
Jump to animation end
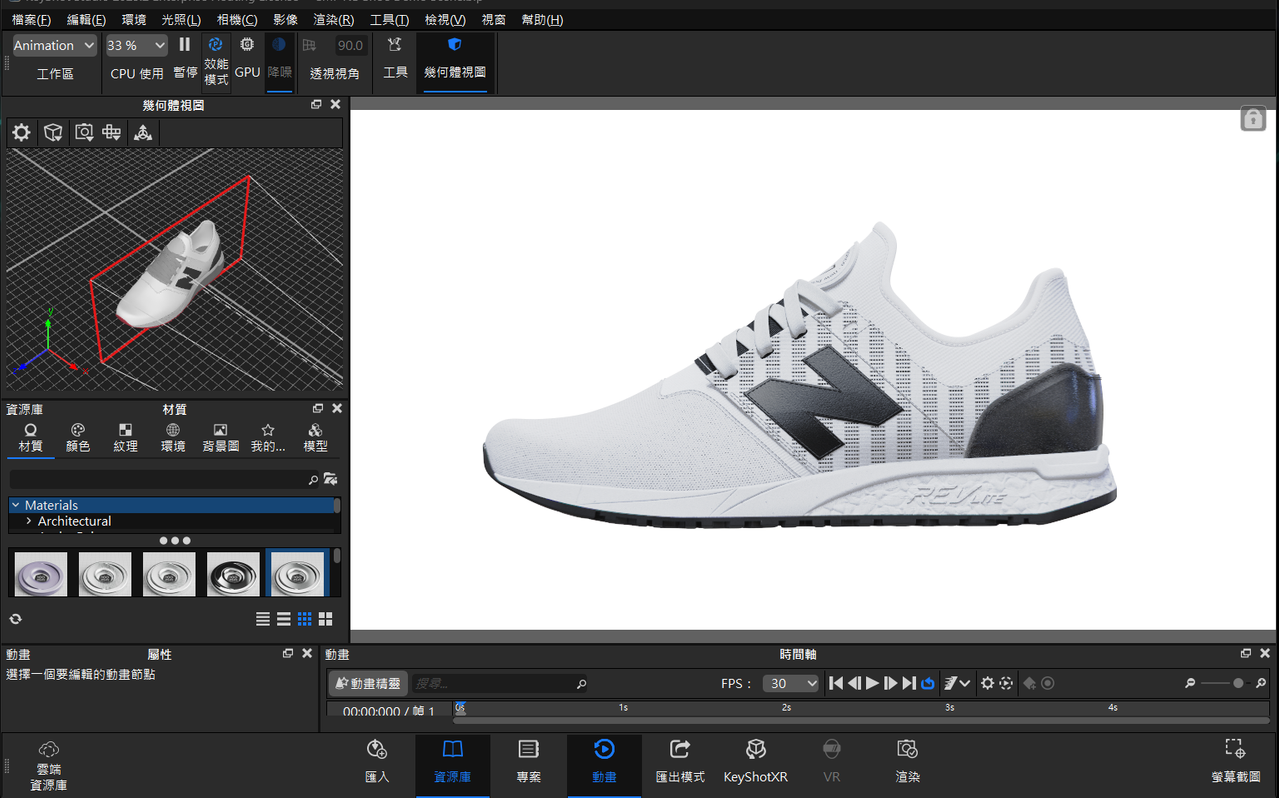coord(908,683)
